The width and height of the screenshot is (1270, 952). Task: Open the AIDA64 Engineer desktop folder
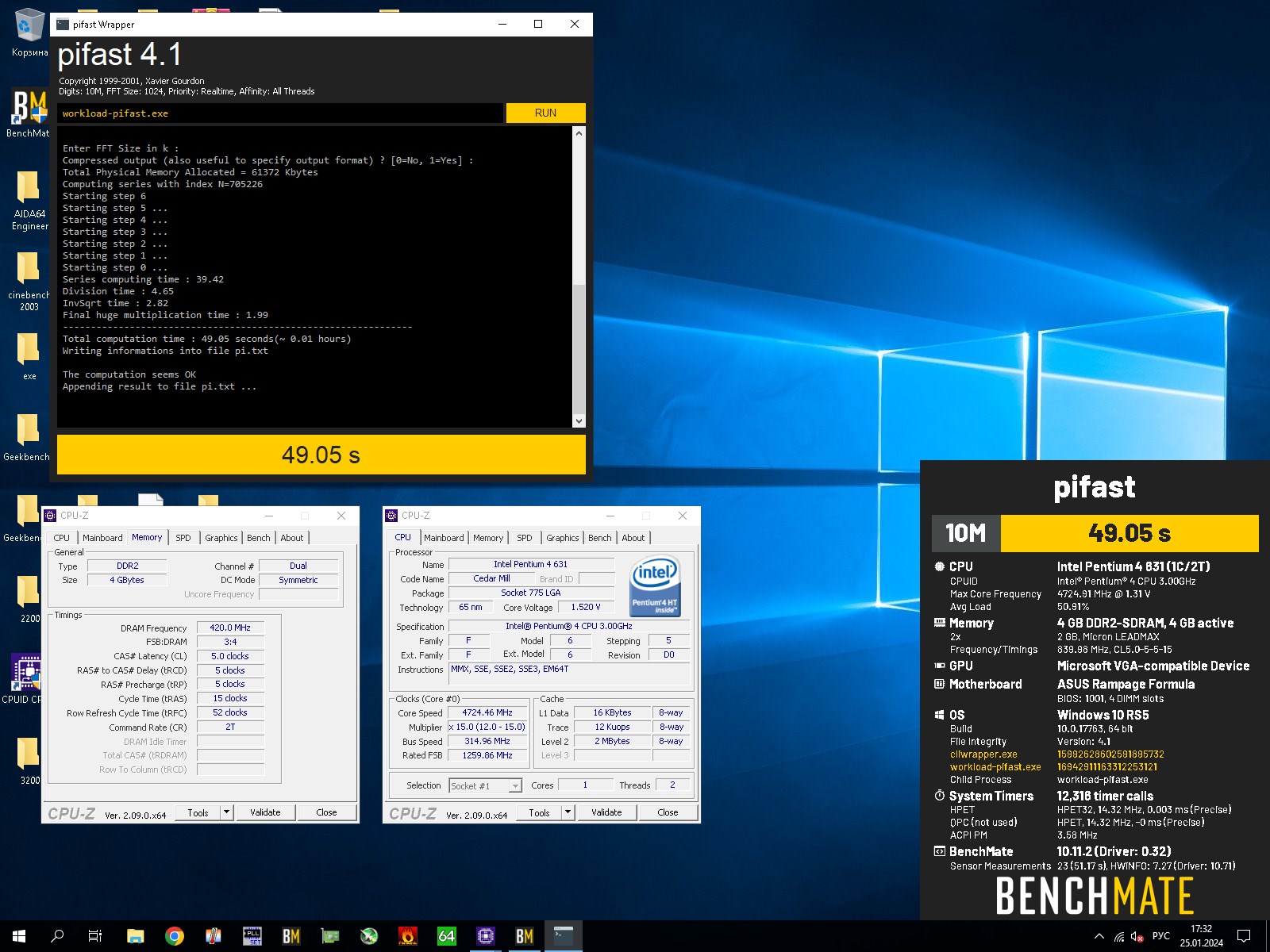pos(29,200)
